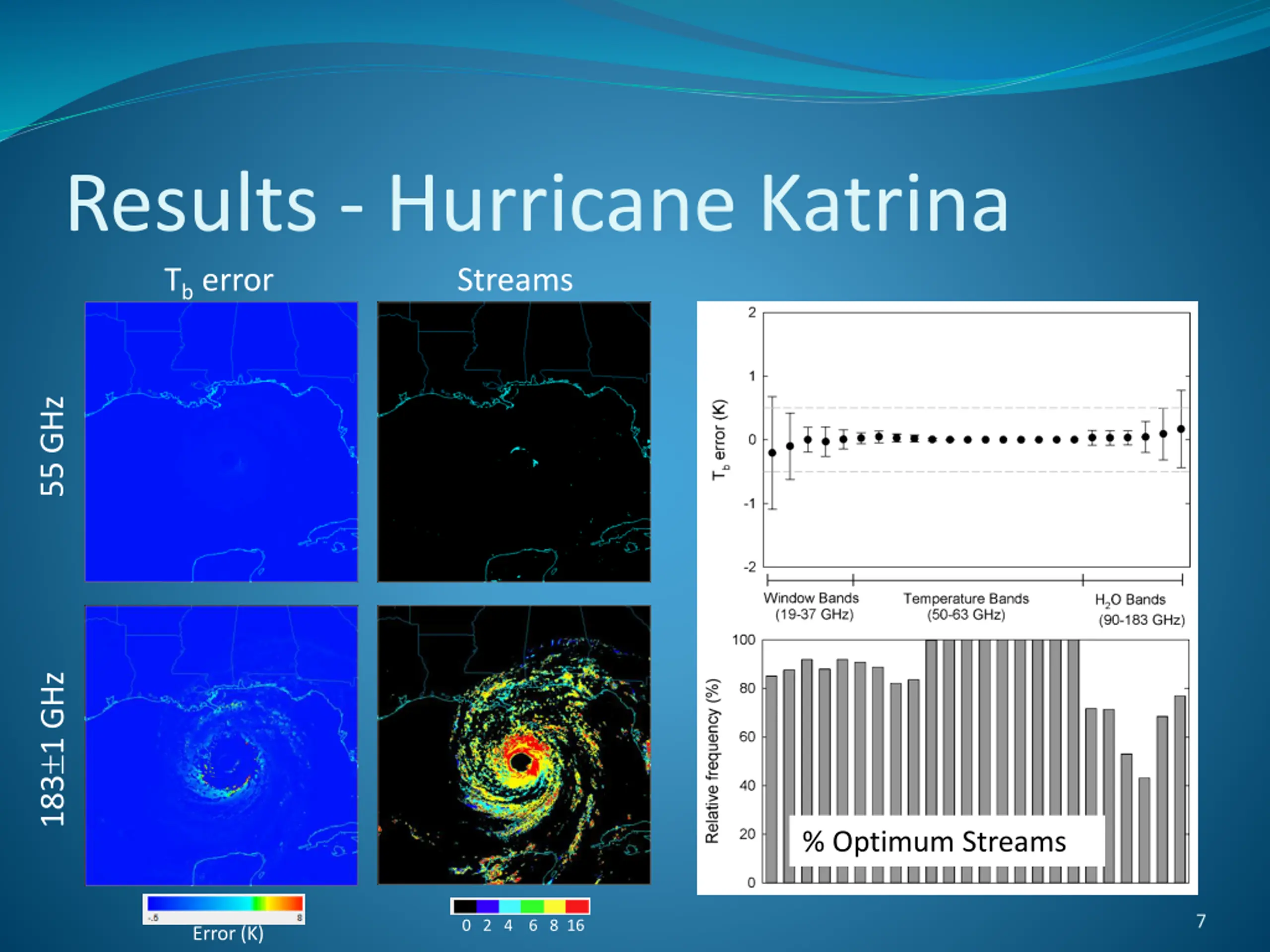Click the blue stream legend swatch
Image resolution: width=1270 pixels, height=952 pixels.
[488, 906]
